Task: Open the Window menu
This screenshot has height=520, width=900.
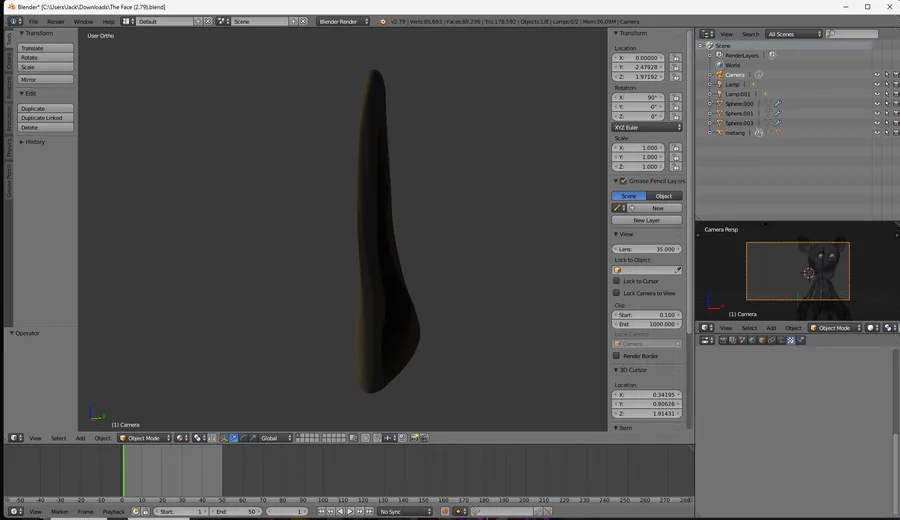Action: (x=83, y=22)
